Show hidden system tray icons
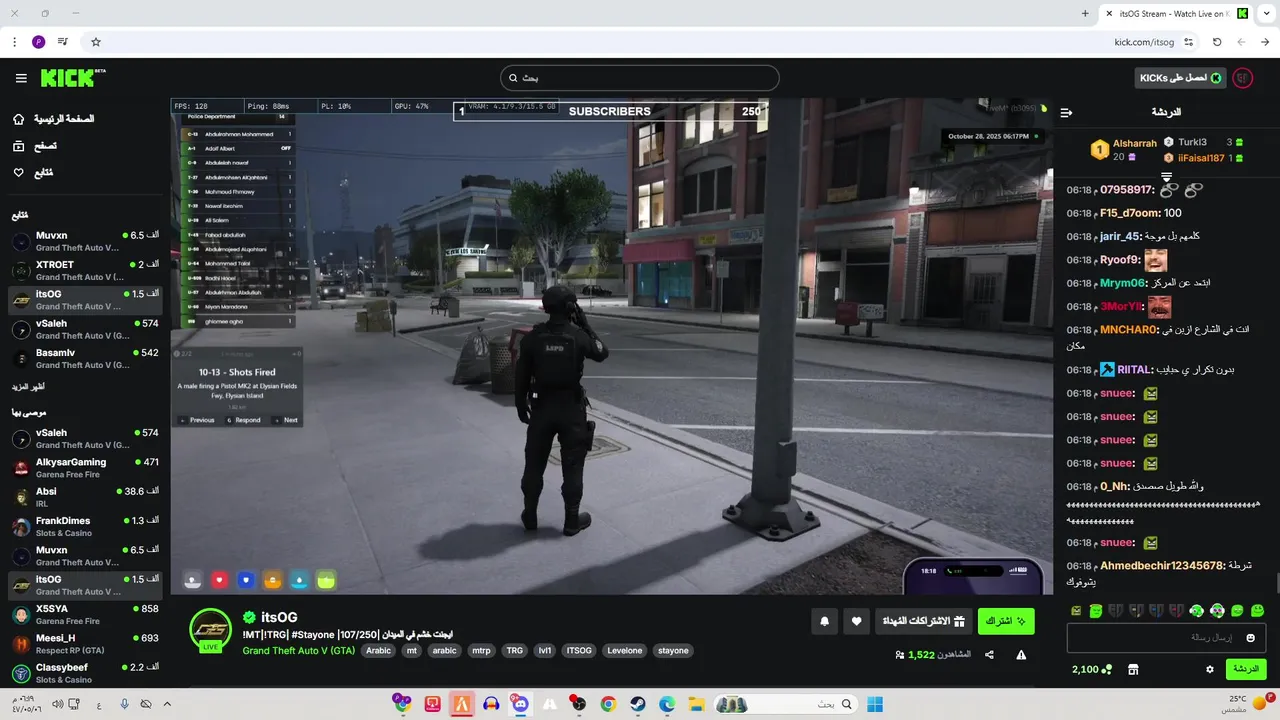Screen dimensions: 1280x720 (167, 705)
